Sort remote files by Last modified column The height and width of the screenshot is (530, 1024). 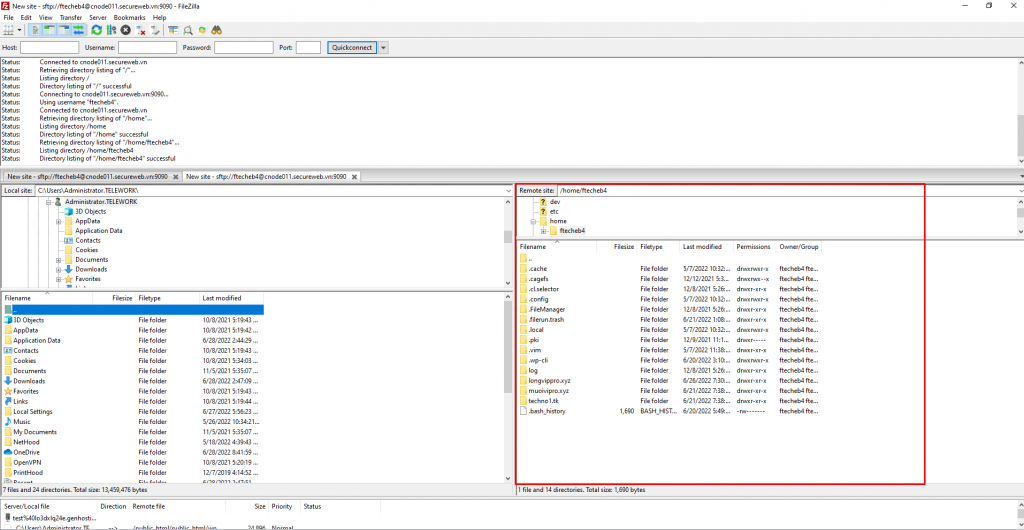702,246
